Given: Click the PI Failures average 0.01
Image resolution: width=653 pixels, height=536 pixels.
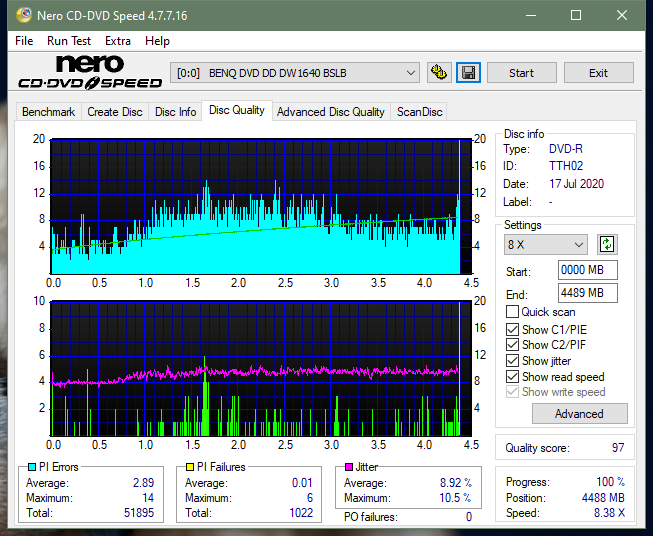Looking at the screenshot, I should pyautogui.click(x=302, y=483).
